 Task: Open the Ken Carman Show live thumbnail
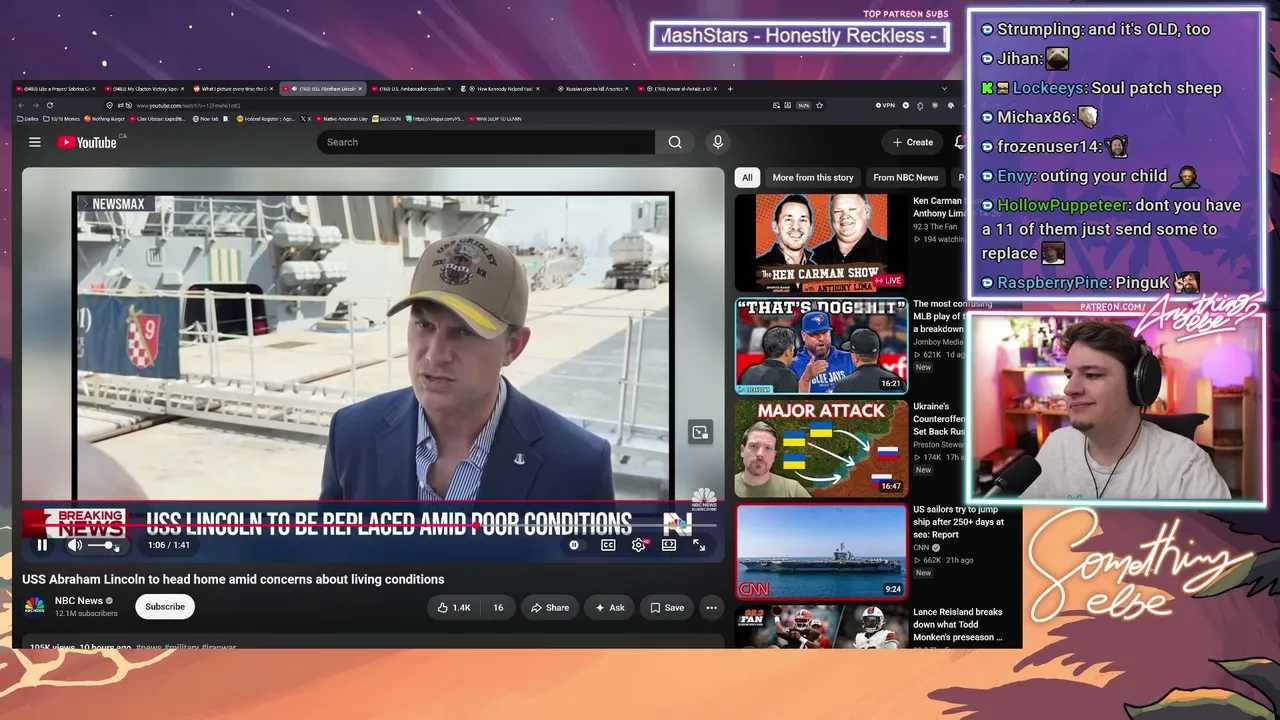pos(821,243)
